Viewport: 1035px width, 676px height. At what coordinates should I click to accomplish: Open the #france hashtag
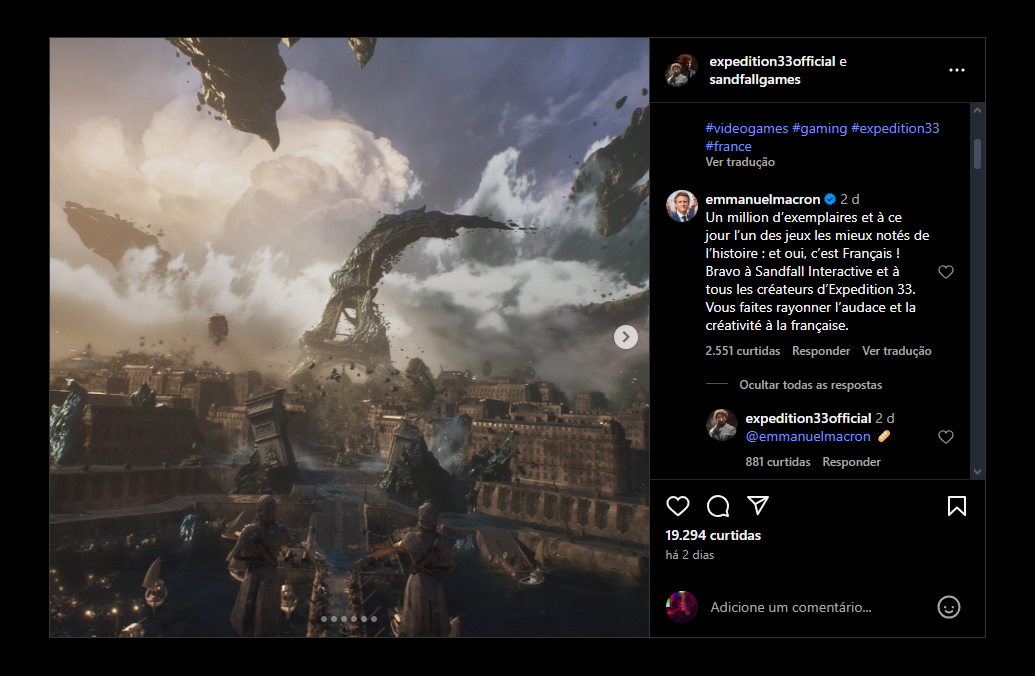click(x=728, y=147)
